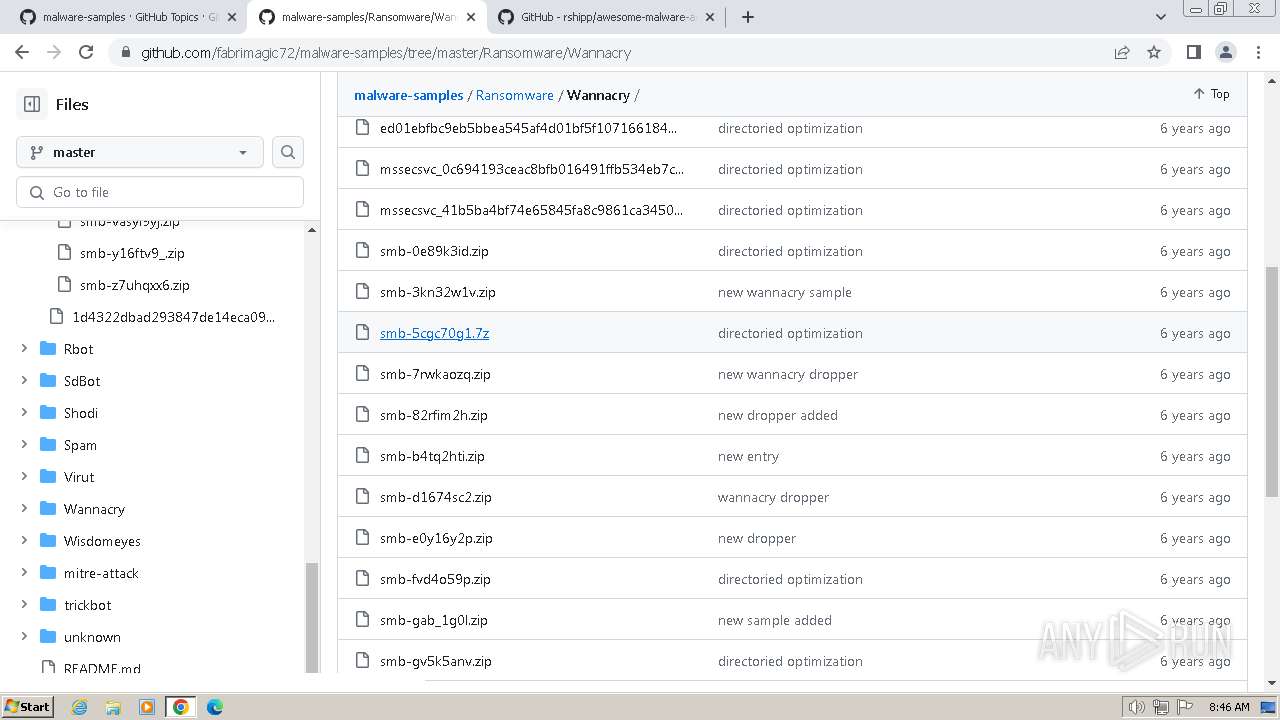Open the master branch dropdown
Viewport: 1280px width, 720px height.
[140, 152]
